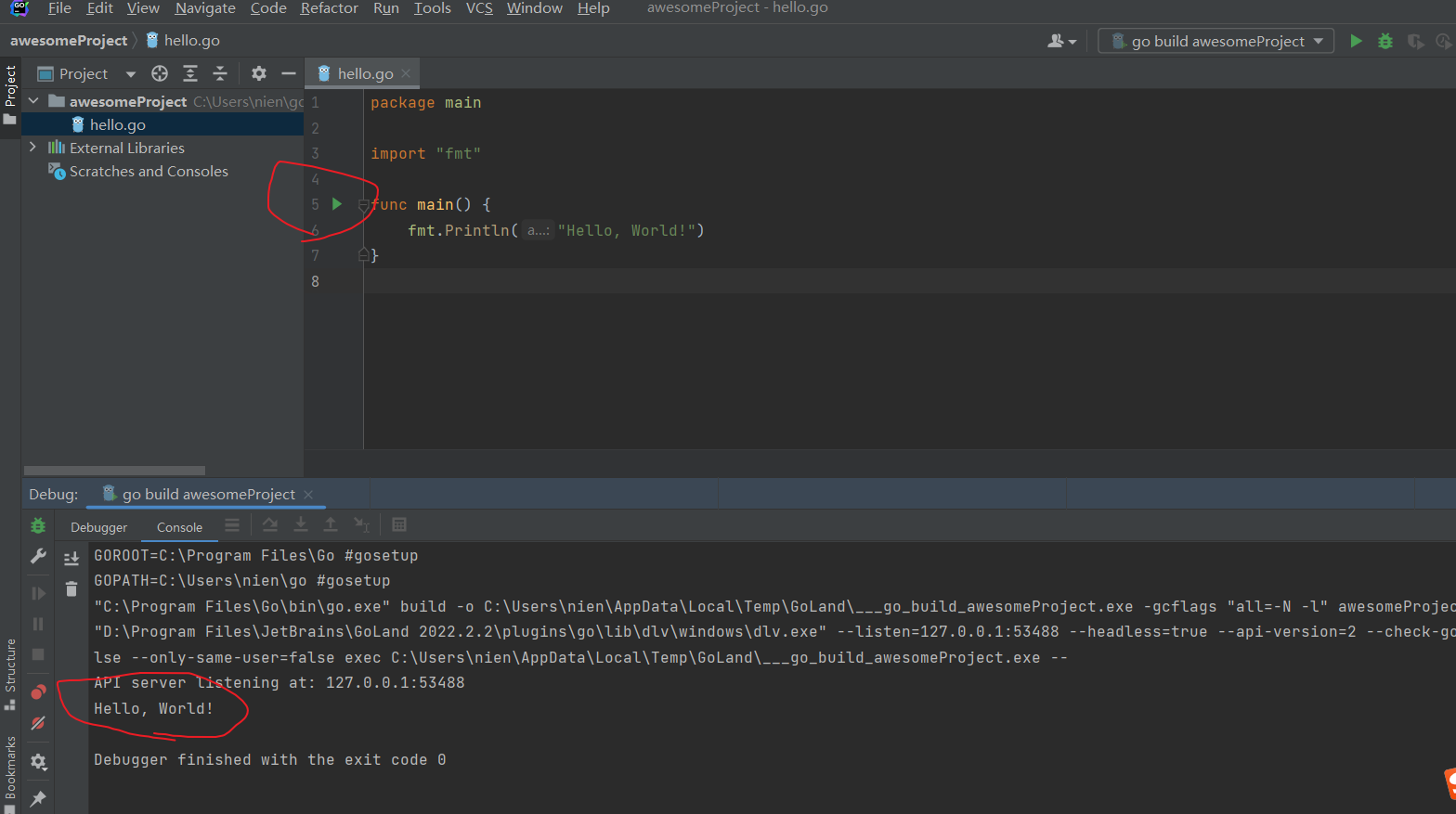
Task: Collapse all icon in Project panel toolbar
Action: coord(220,73)
